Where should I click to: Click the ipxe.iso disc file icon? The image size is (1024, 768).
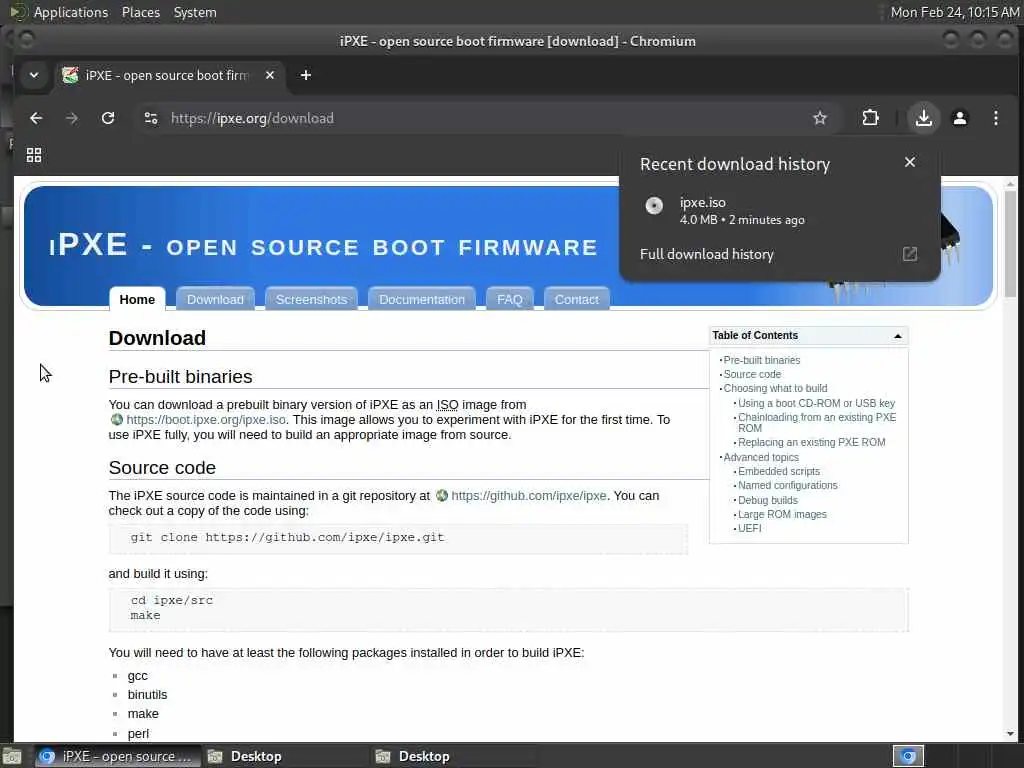tap(654, 206)
